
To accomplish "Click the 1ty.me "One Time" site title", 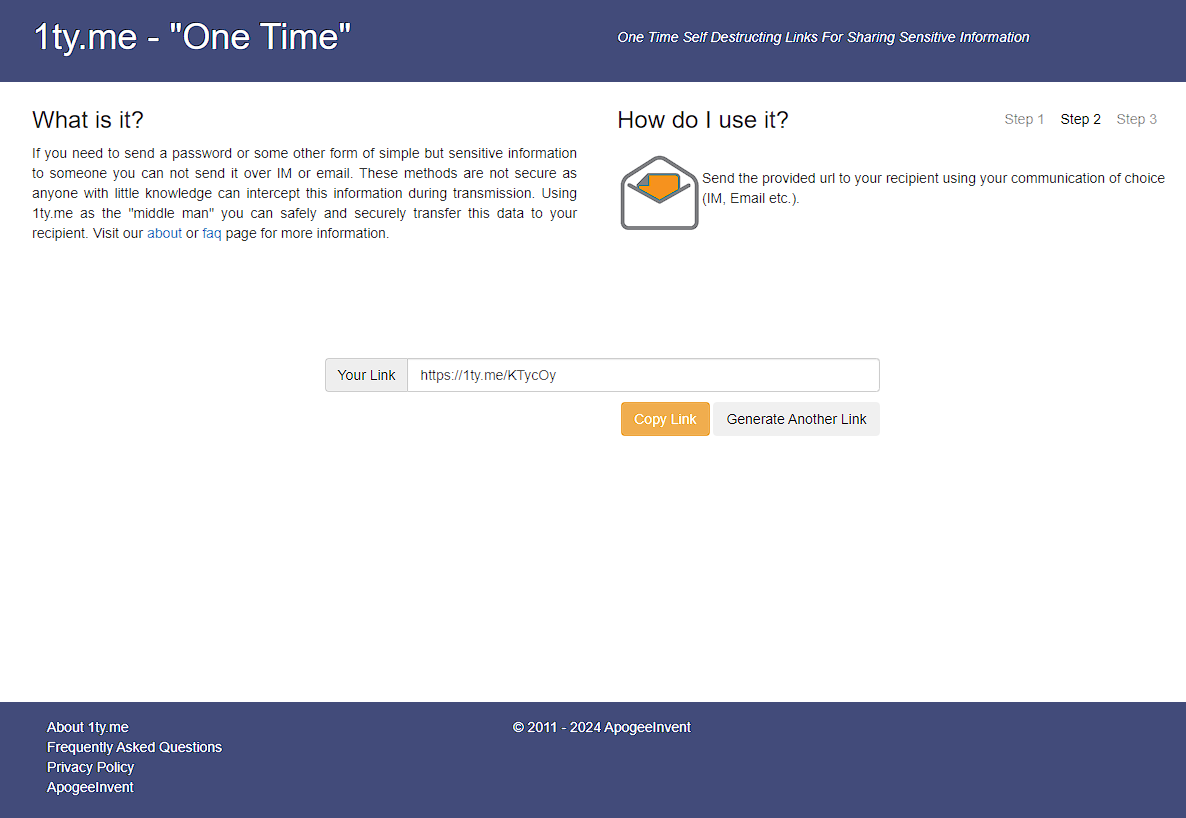I will pyautogui.click(x=192, y=37).
